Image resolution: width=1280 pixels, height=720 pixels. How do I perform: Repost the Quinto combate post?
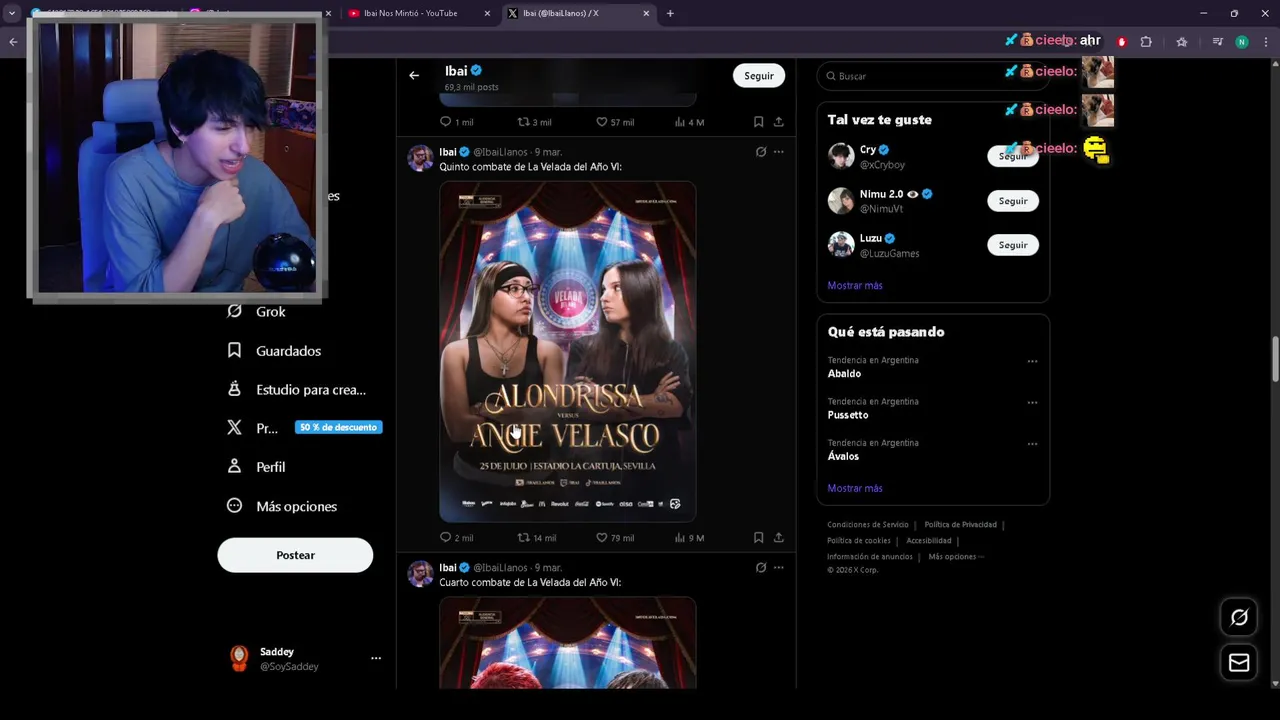(x=536, y=537)
